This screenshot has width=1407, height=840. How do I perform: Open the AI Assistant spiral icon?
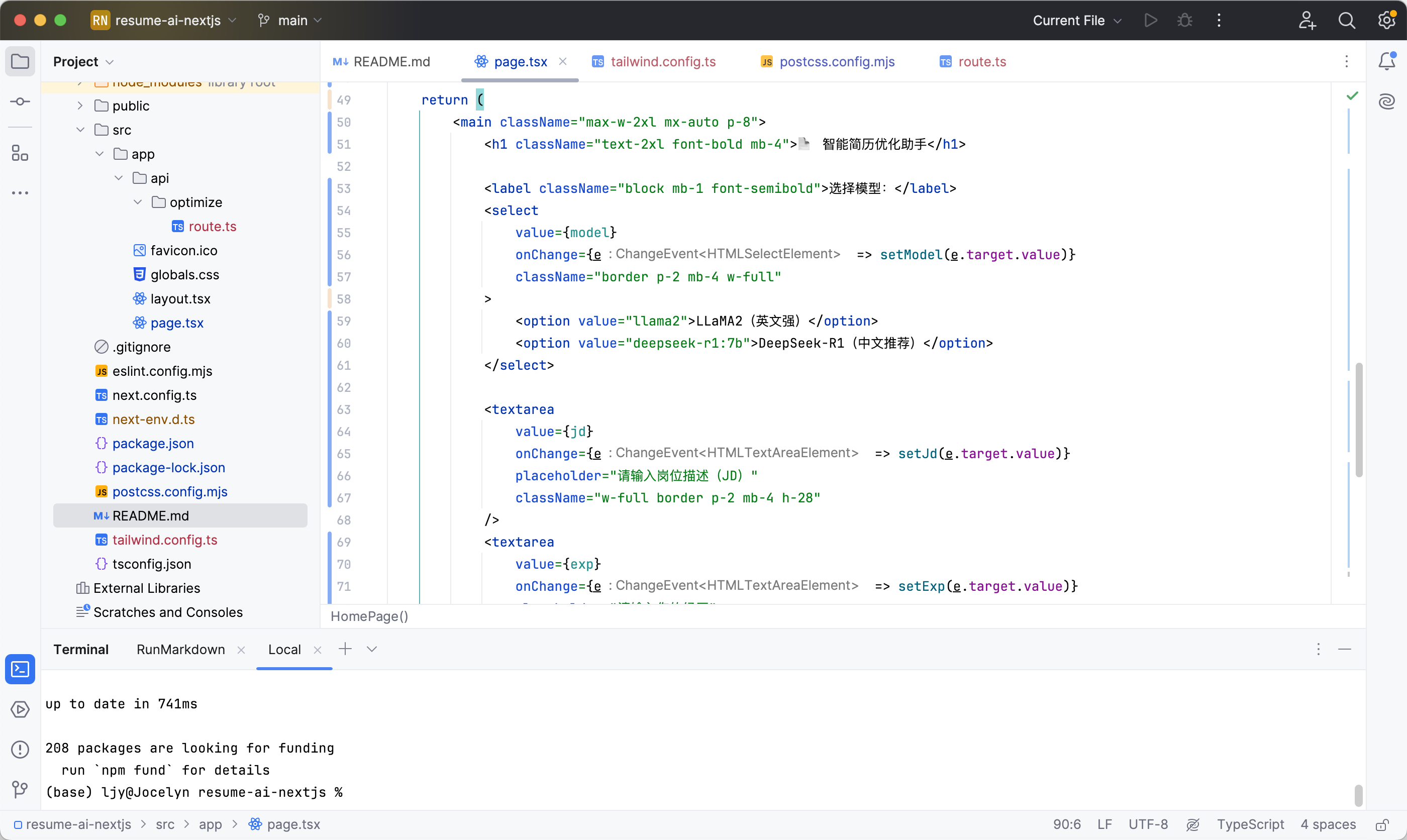(1386, 102)
